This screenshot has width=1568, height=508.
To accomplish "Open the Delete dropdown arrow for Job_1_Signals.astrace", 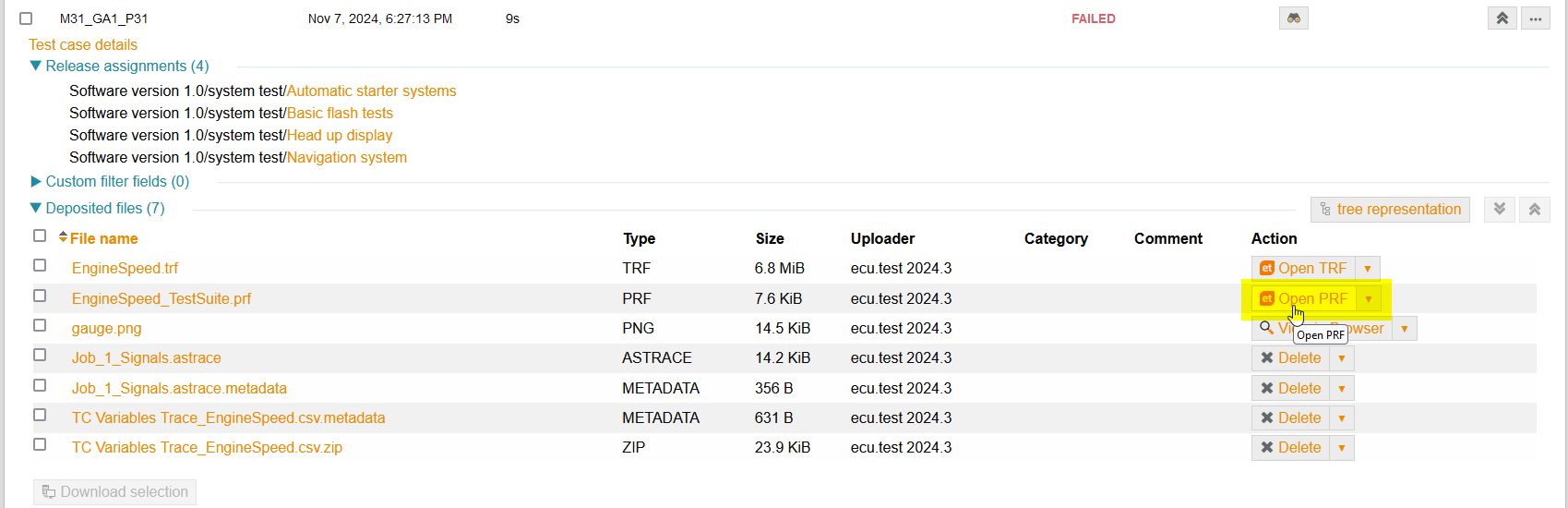I will 1342,358.
